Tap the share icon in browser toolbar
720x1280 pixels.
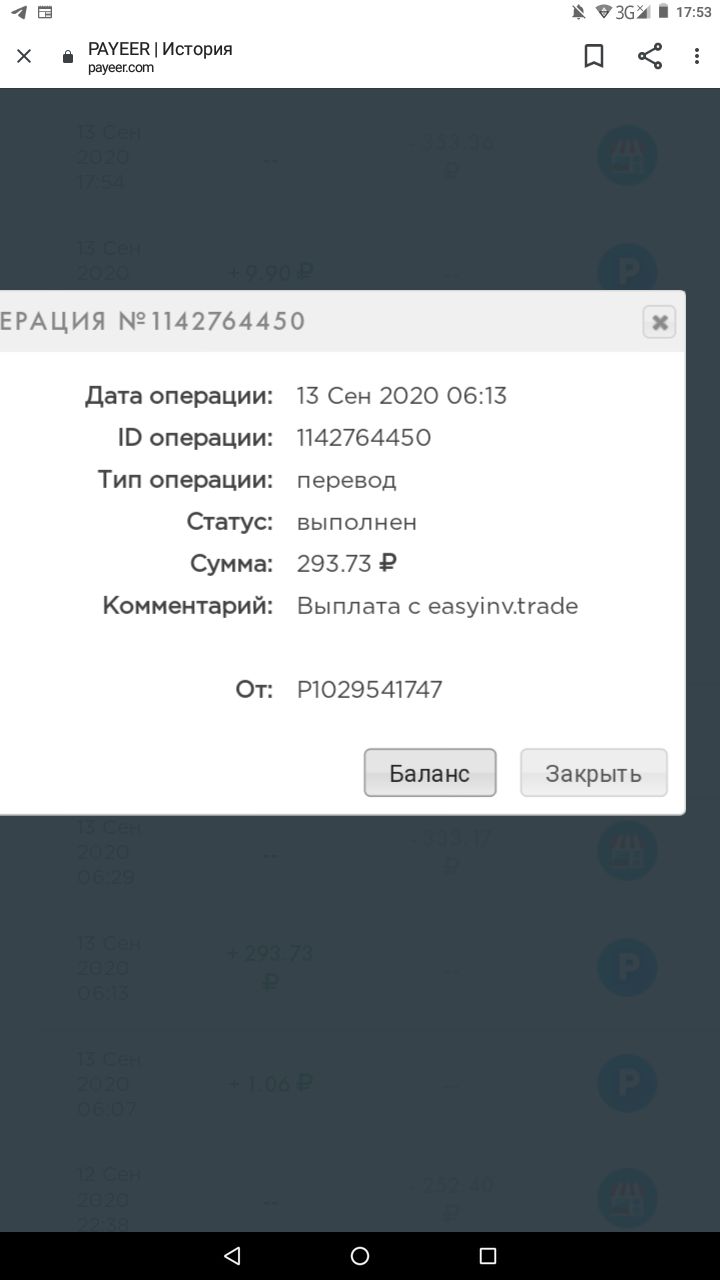(650, 56)
